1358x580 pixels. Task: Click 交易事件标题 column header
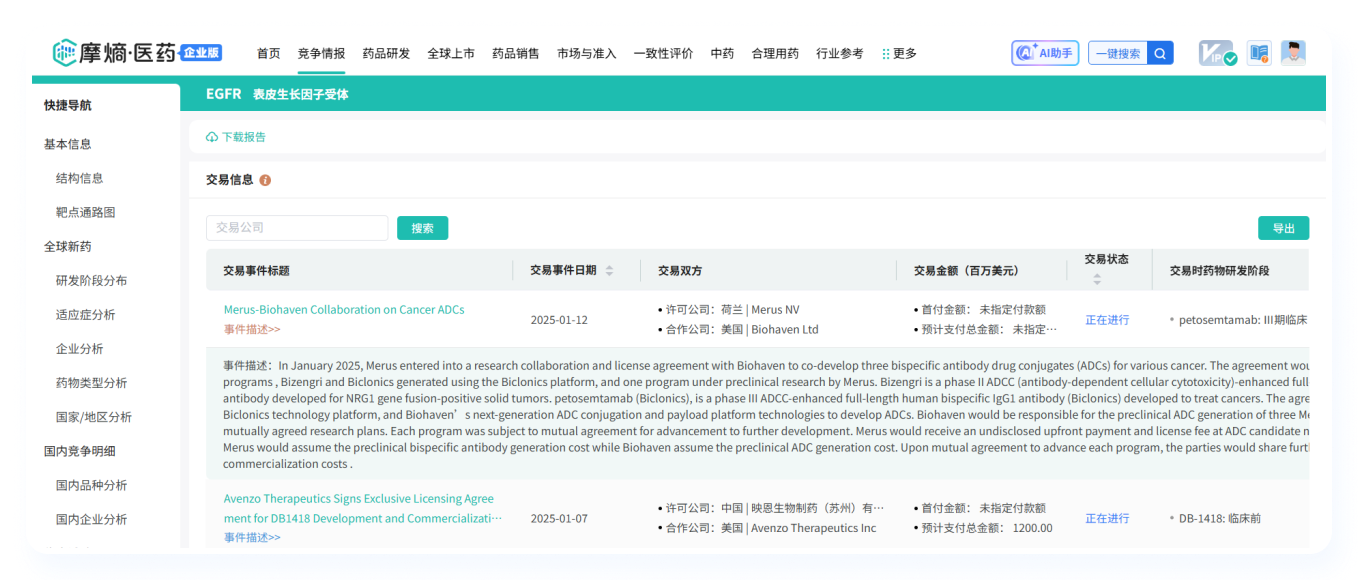pyautogui.click(x=256, y=270)
